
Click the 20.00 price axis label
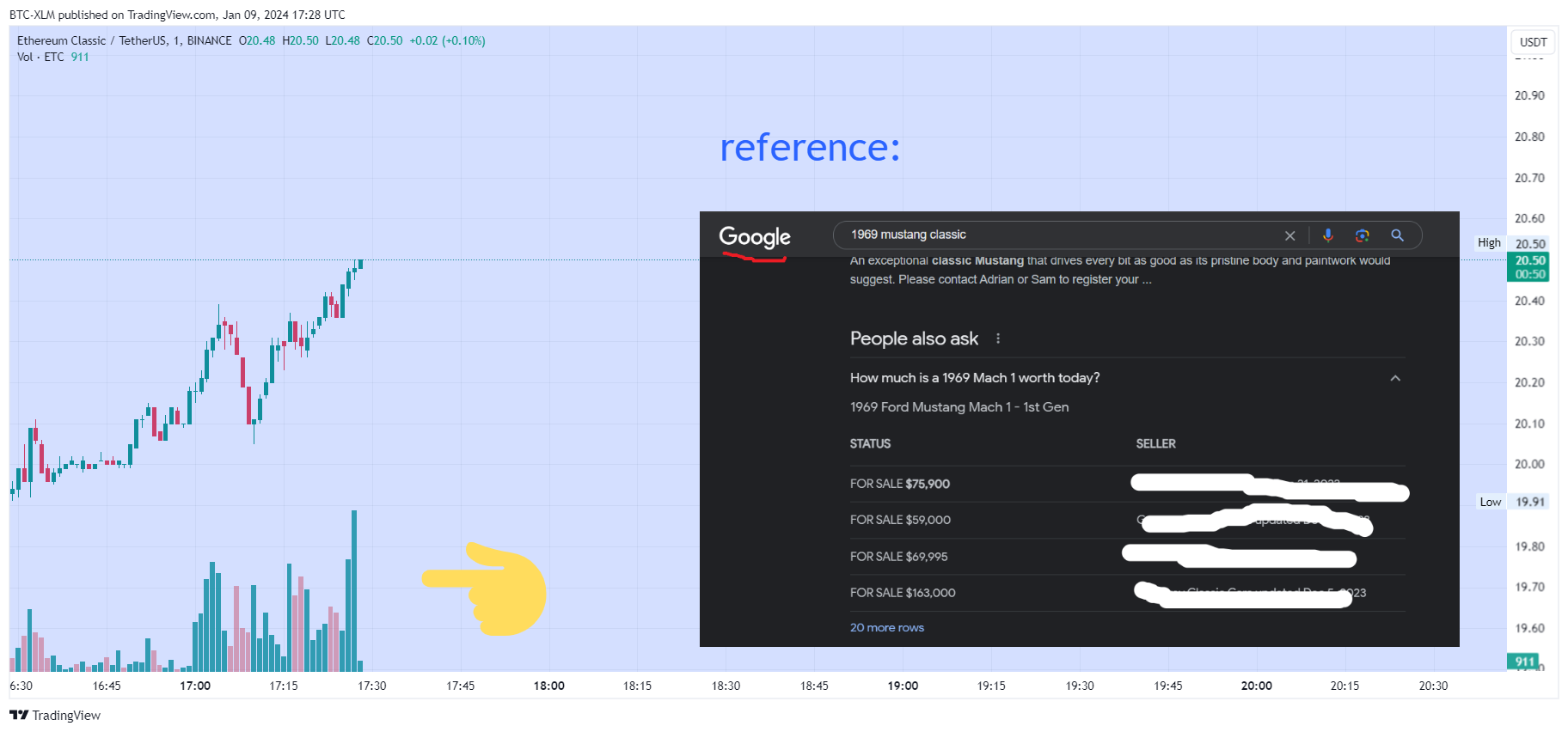[1529, 464]
